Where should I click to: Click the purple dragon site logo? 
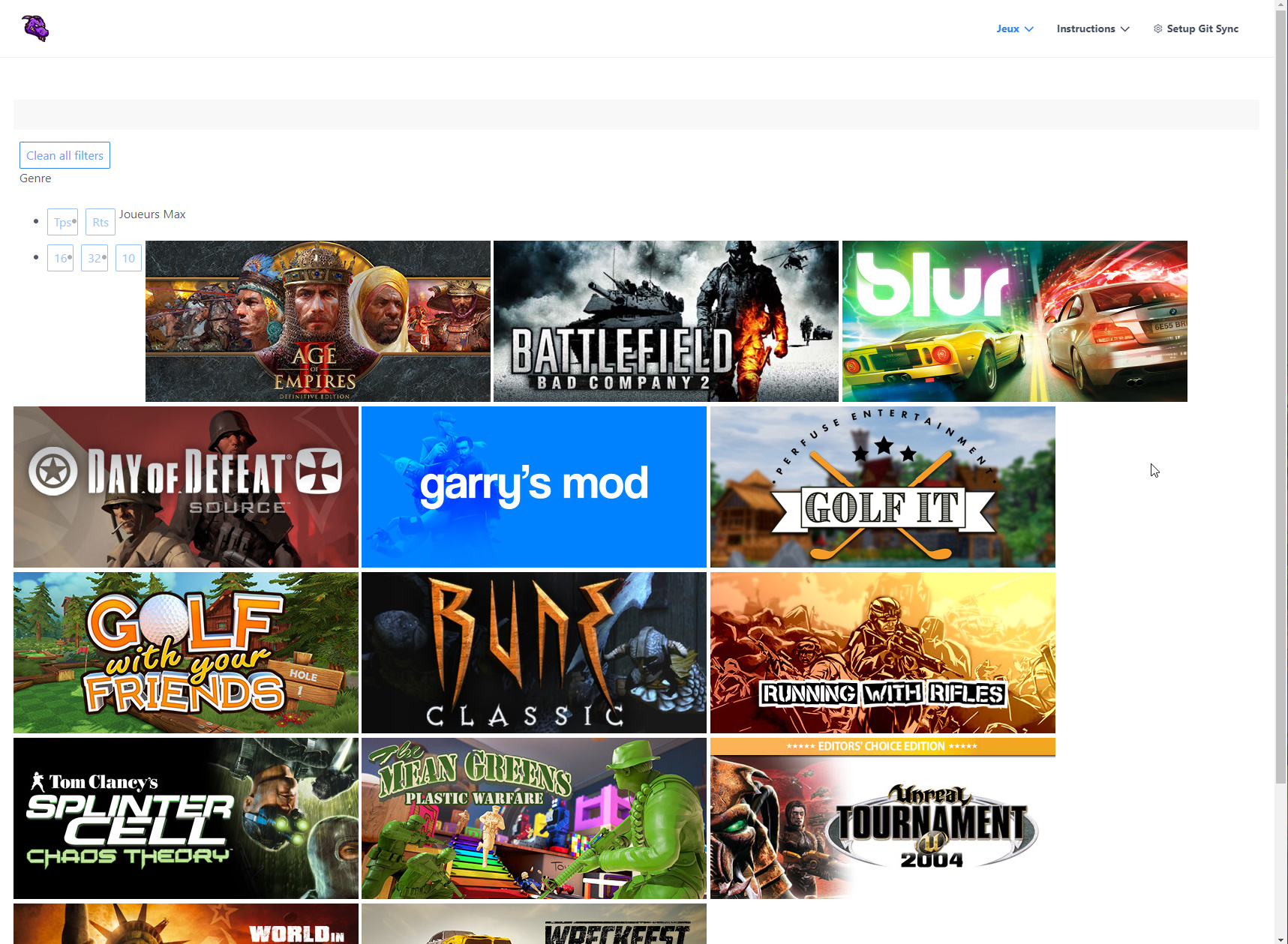click(x=35, y=28)
